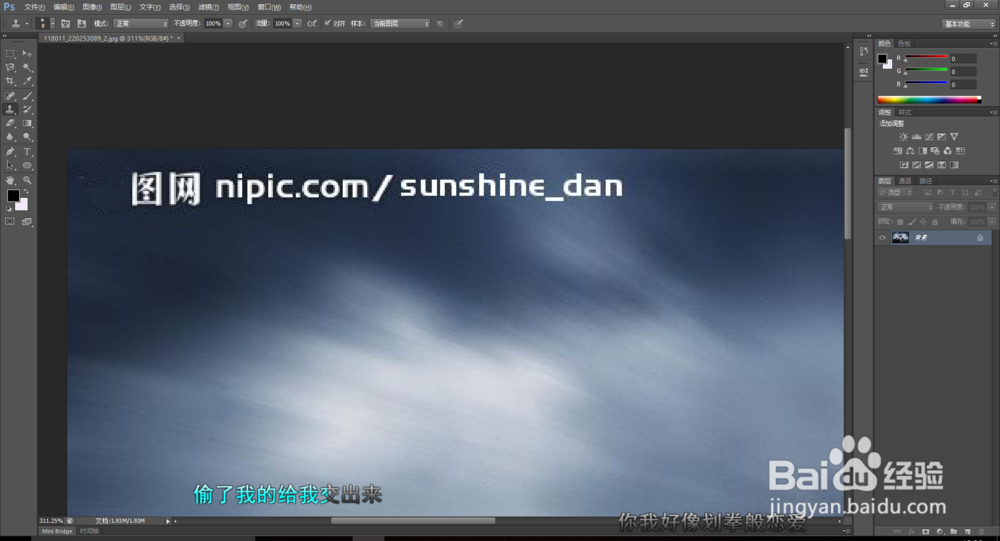Select the Crop tool

pos(10,82)
